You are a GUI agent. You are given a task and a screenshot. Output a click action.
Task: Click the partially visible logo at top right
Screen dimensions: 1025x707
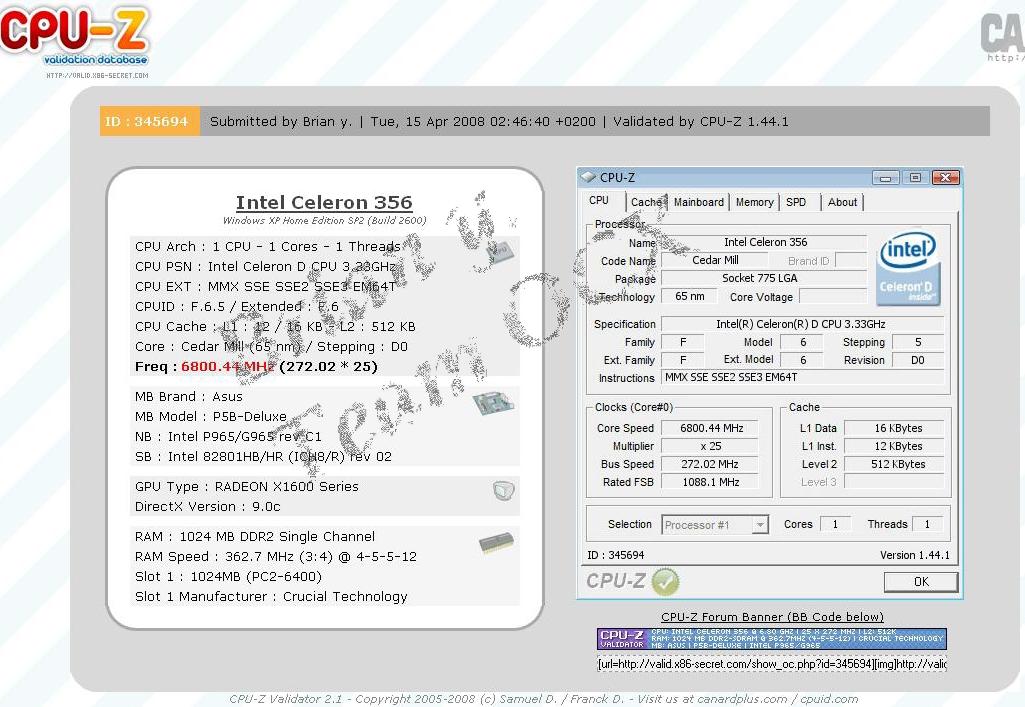pos(1002,38)
